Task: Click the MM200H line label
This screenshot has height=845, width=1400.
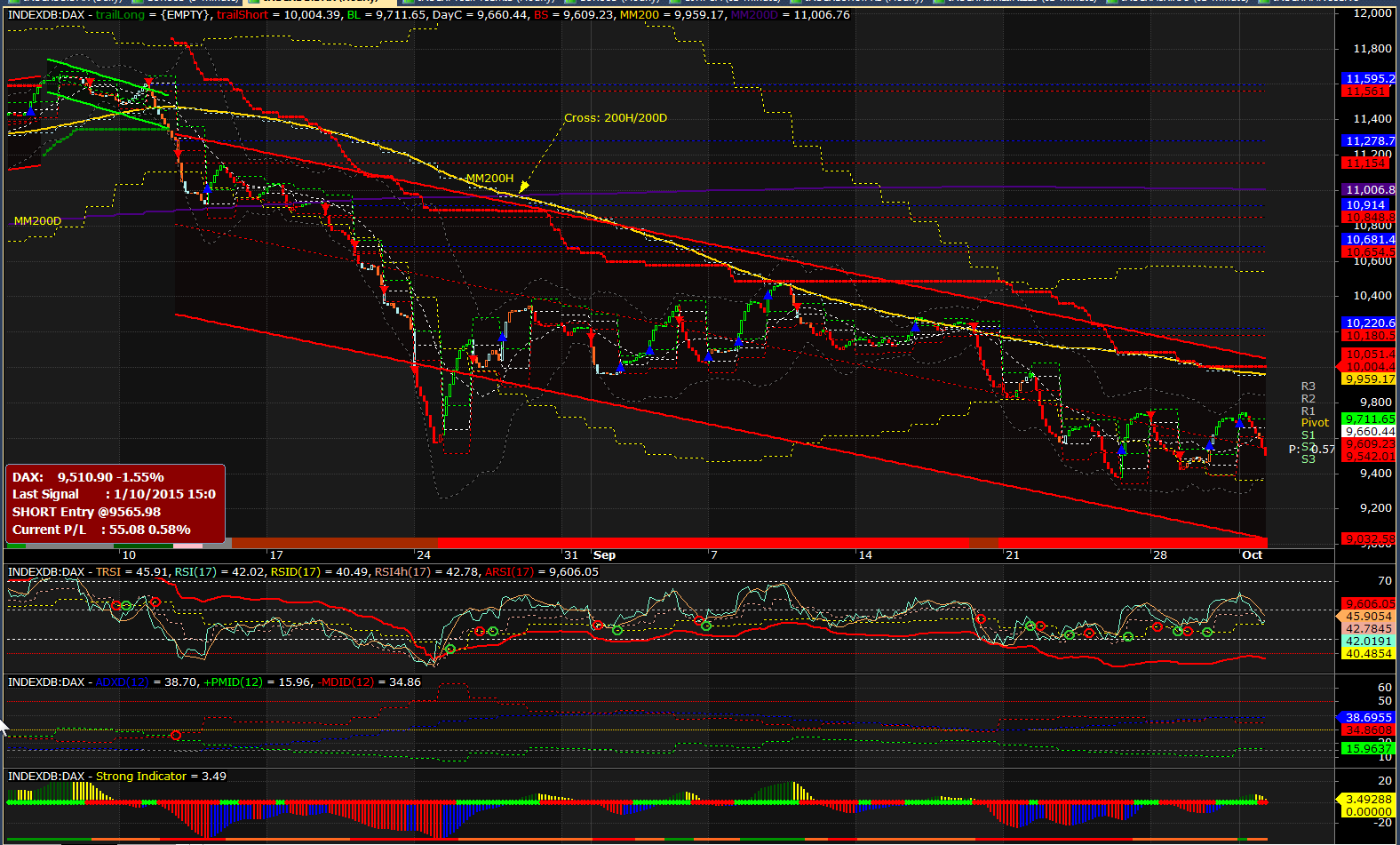Action: coord(490,178)
